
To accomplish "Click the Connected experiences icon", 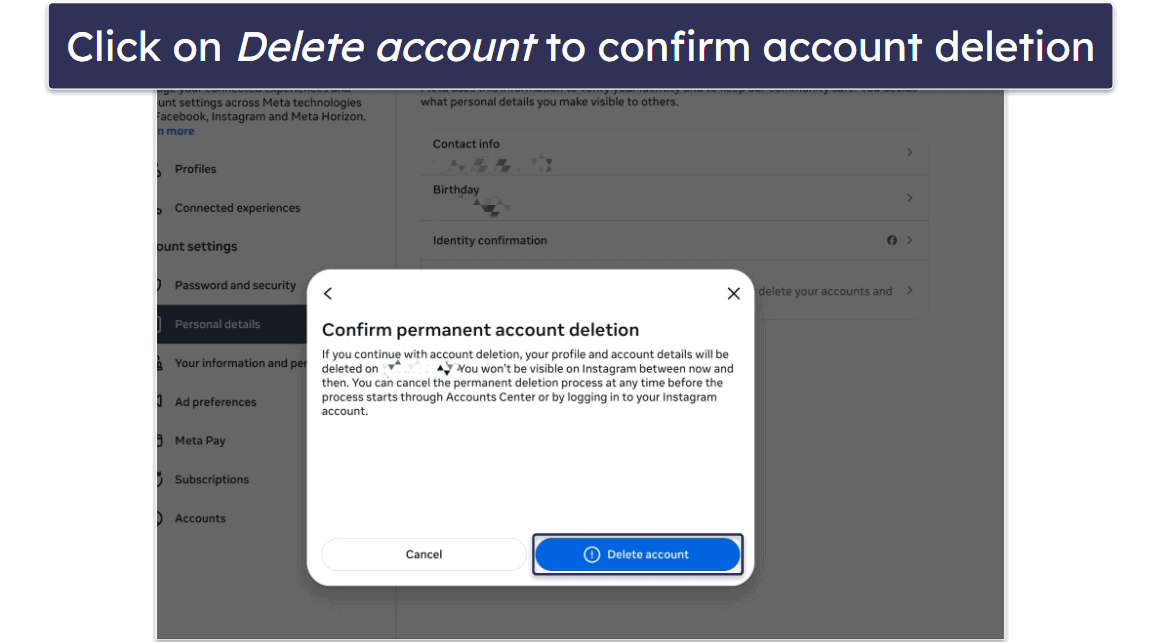I will tap(160, 208).
